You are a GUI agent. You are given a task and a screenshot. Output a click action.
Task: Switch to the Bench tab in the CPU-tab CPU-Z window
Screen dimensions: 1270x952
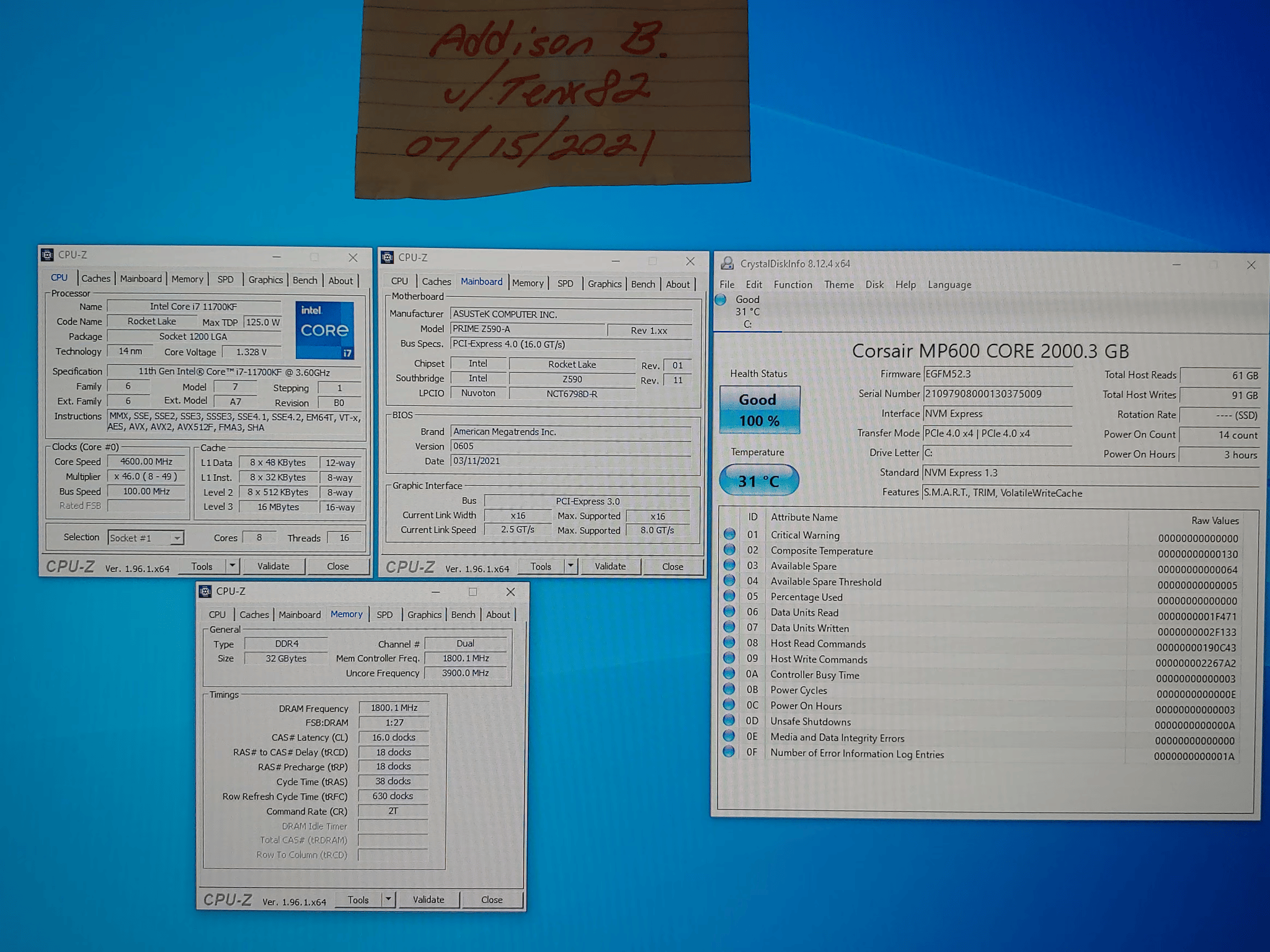coord(305,280)
